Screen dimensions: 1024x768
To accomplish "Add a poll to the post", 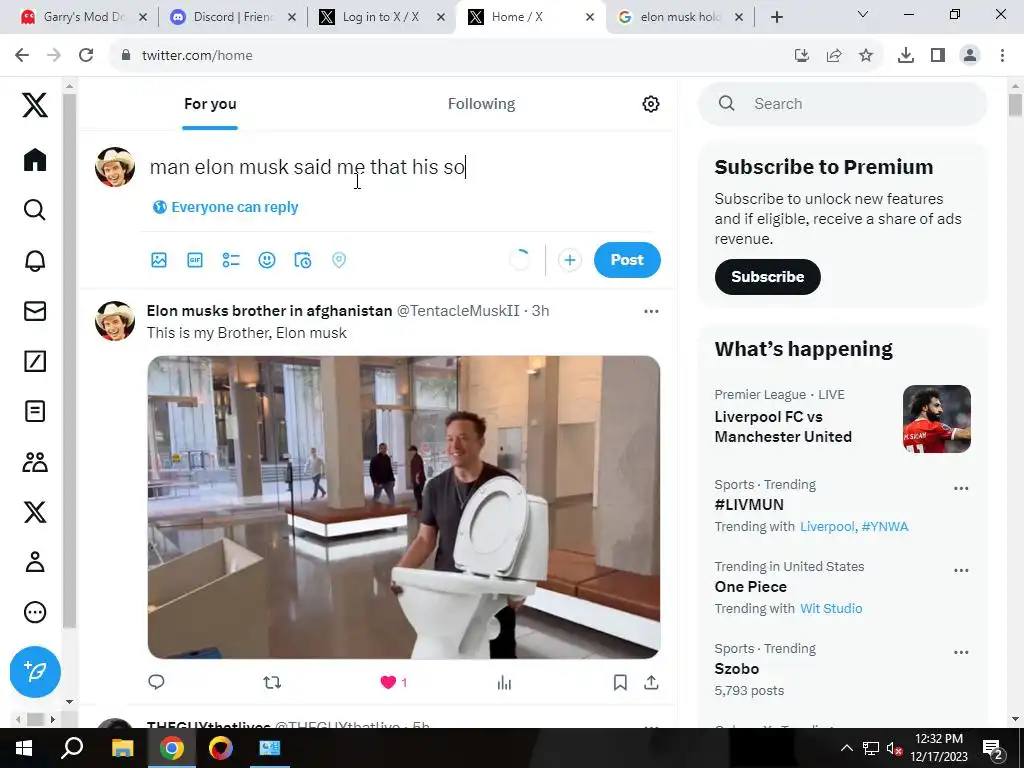I will [x=231, y=260].
